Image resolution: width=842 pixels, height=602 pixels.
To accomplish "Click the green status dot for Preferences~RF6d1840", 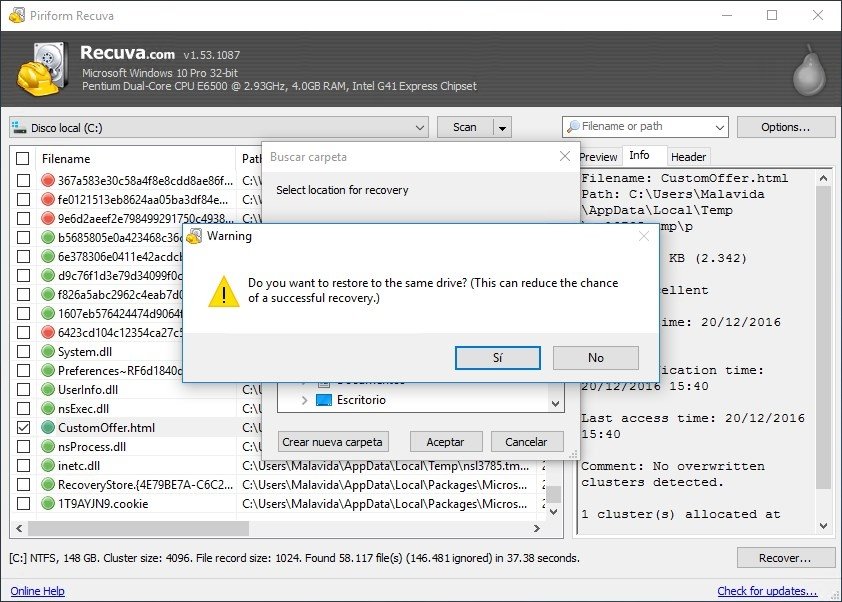I will coord(48,371).
